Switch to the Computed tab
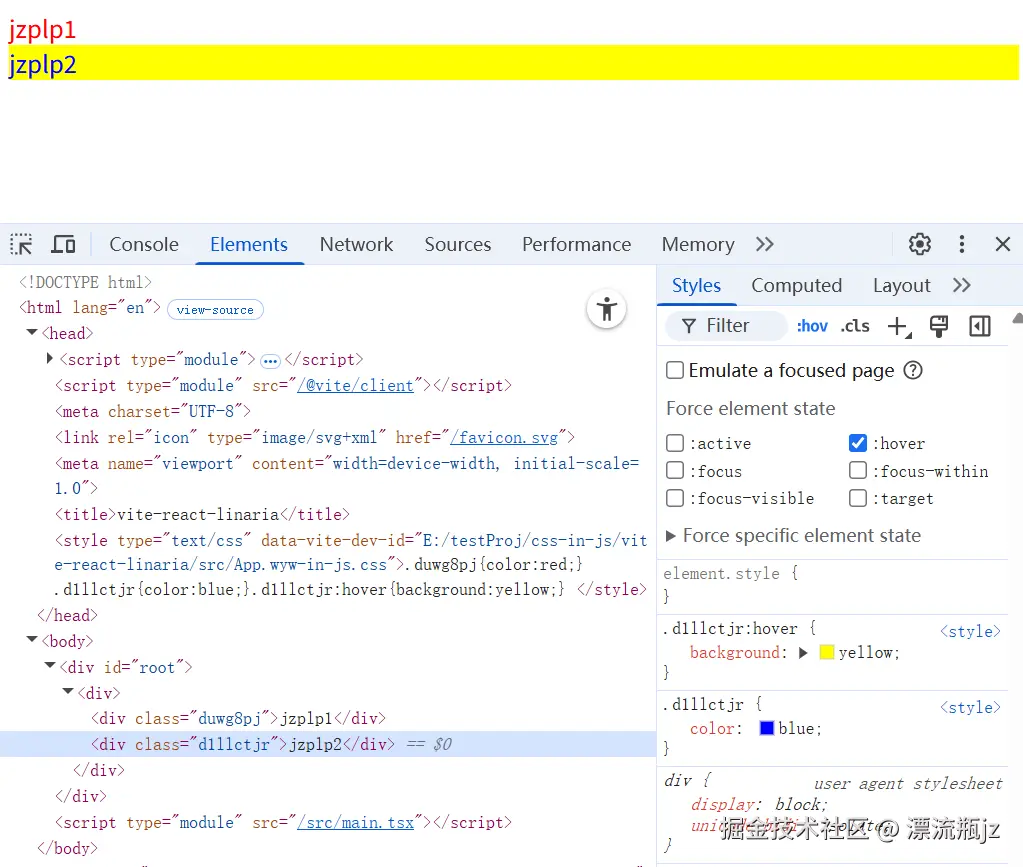 coord(796,285)
